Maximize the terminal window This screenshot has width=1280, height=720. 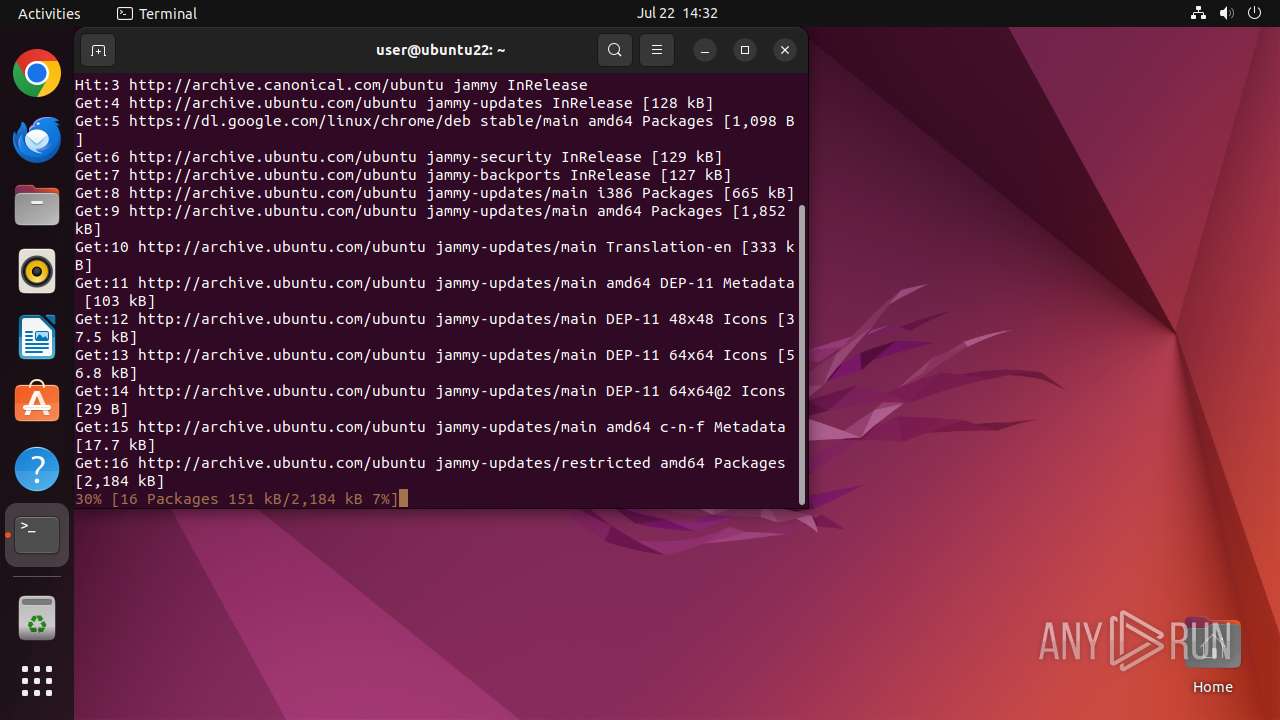point(745,50)
